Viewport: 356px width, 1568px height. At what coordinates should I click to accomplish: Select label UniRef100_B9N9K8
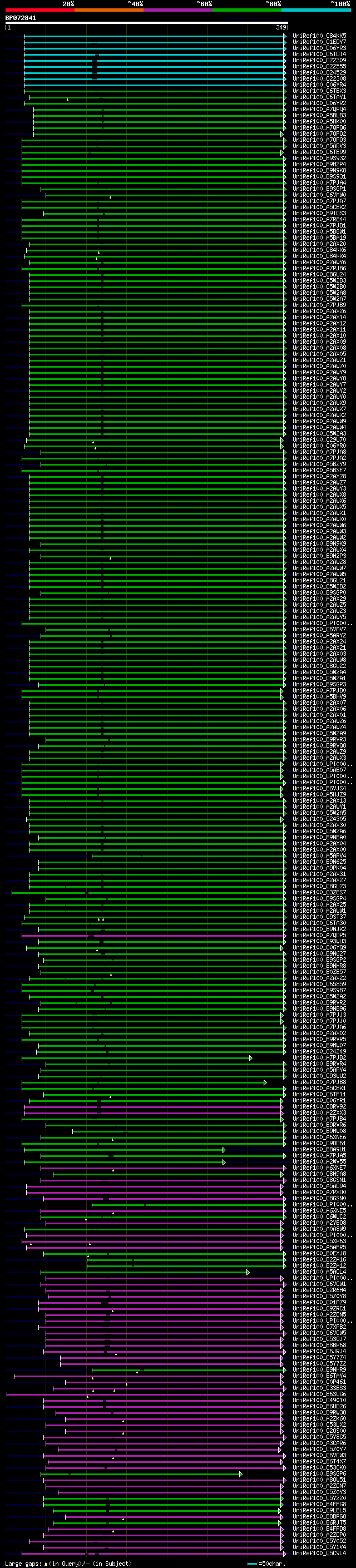click(x=319, y=170)
